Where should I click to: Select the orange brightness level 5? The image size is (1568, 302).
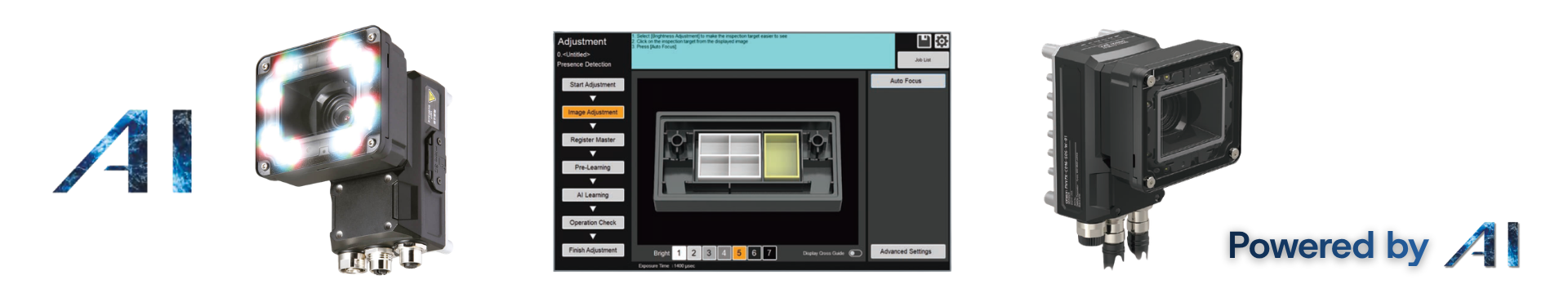[x=739, y=253]
